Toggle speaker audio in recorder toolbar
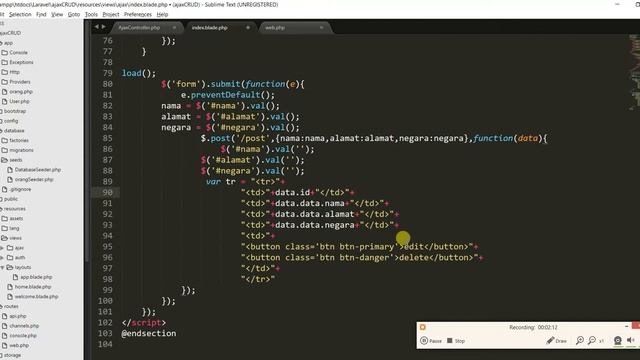 click(631, 340)
